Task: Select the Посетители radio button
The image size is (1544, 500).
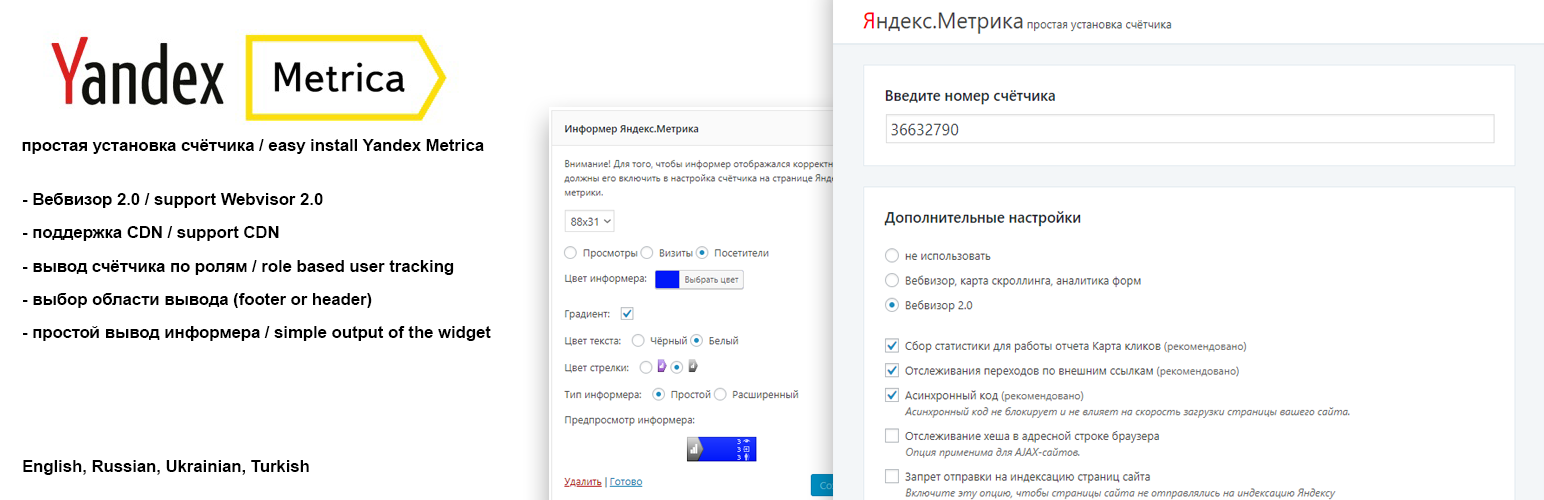Action: click(x=703, y=253)
